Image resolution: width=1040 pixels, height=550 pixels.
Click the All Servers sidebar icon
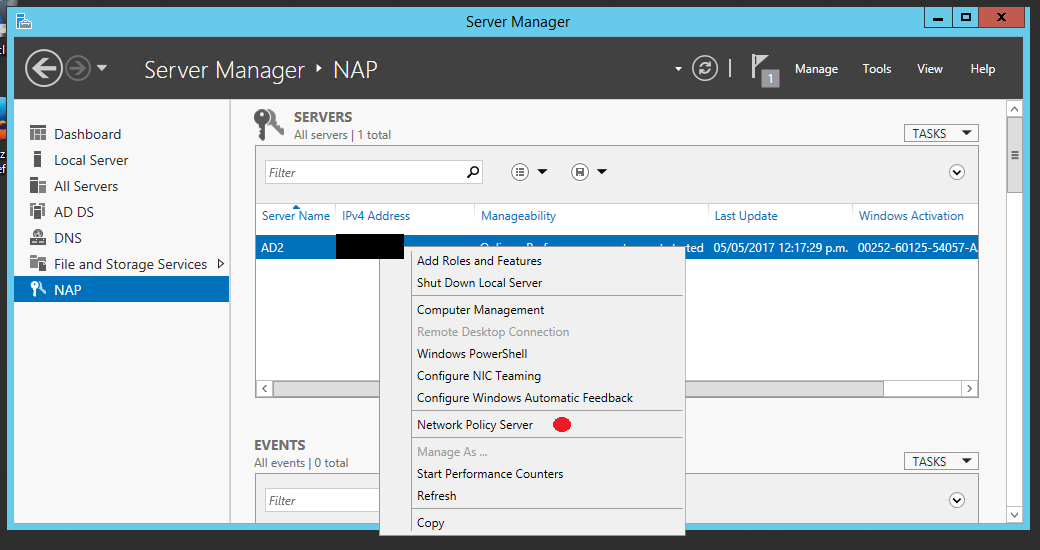click(x=38, y=186)
